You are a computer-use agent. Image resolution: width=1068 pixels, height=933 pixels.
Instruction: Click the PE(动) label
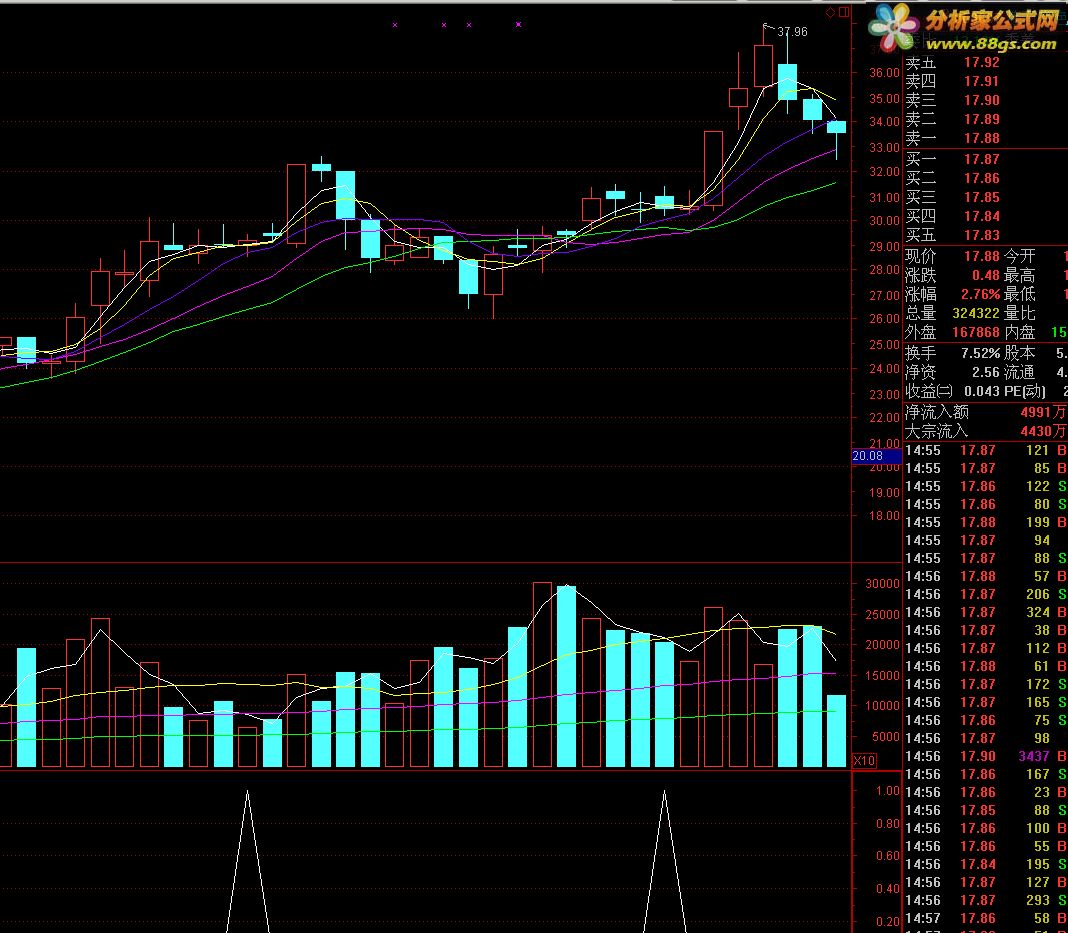click(1025, 392)
